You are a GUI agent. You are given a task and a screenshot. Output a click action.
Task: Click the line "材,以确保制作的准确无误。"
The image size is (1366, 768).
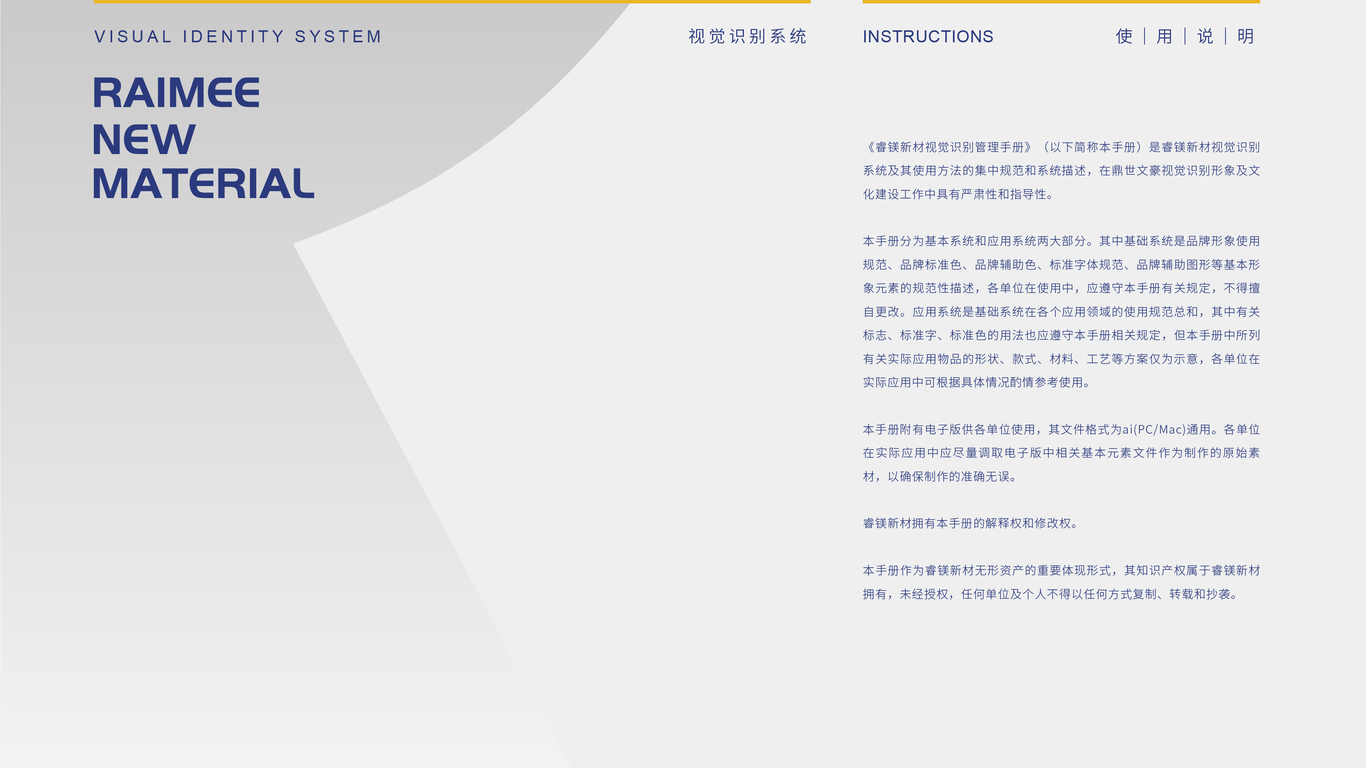[x=941, y=476]
